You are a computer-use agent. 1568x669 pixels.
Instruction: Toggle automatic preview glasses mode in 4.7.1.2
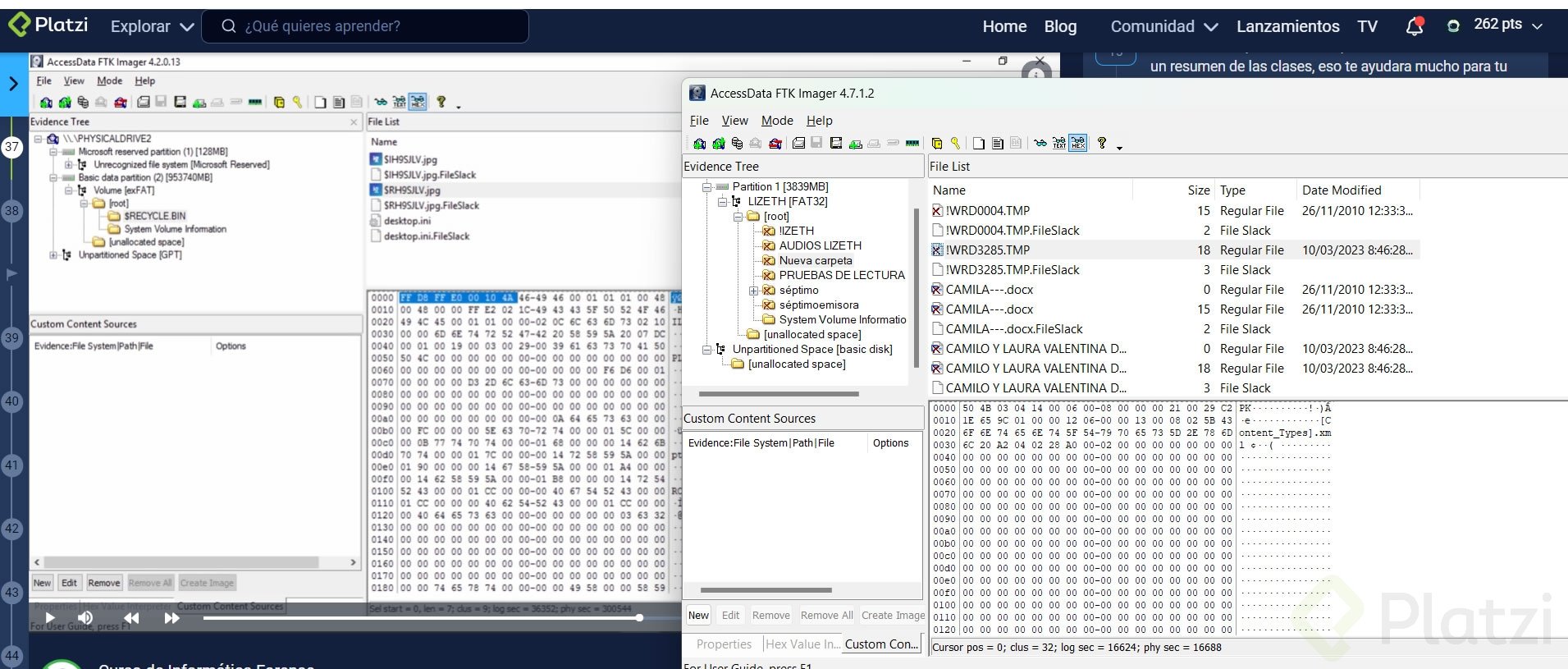[1040, 143]
